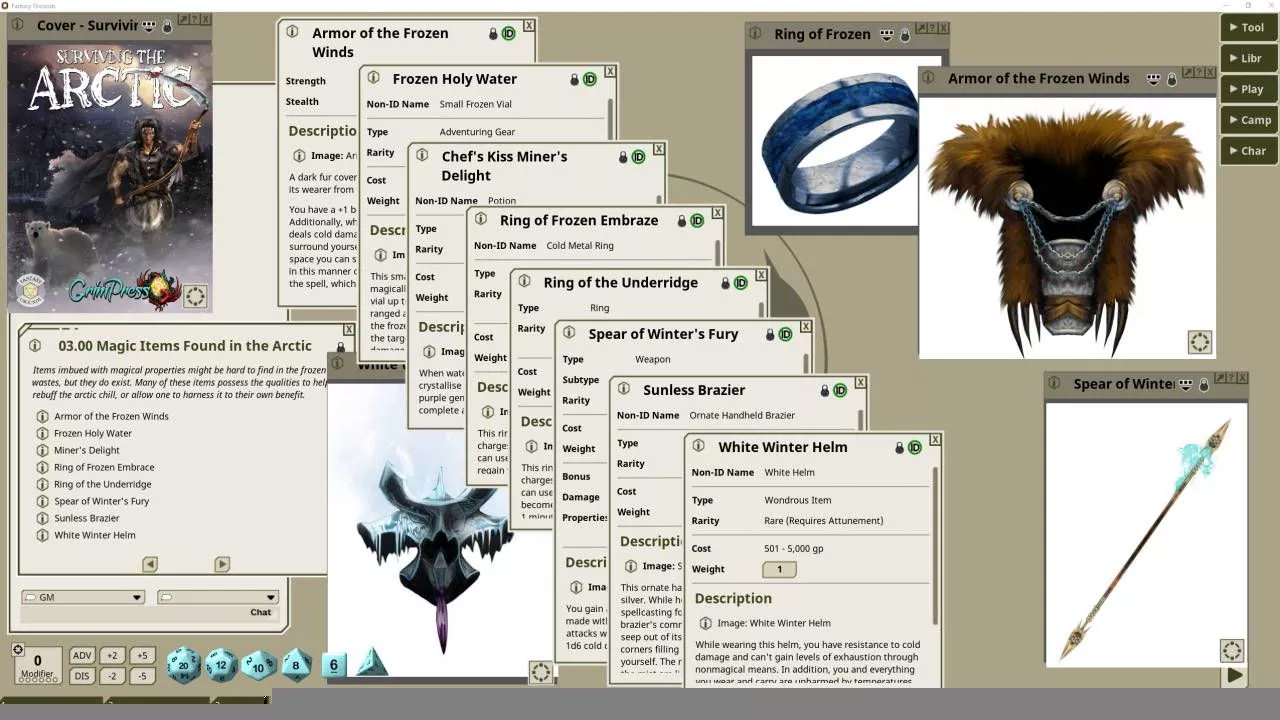This screenshot has width=1280, height=720.
Task: Open the image toolbar icon on cover image
Action: [x=195, y=296]
